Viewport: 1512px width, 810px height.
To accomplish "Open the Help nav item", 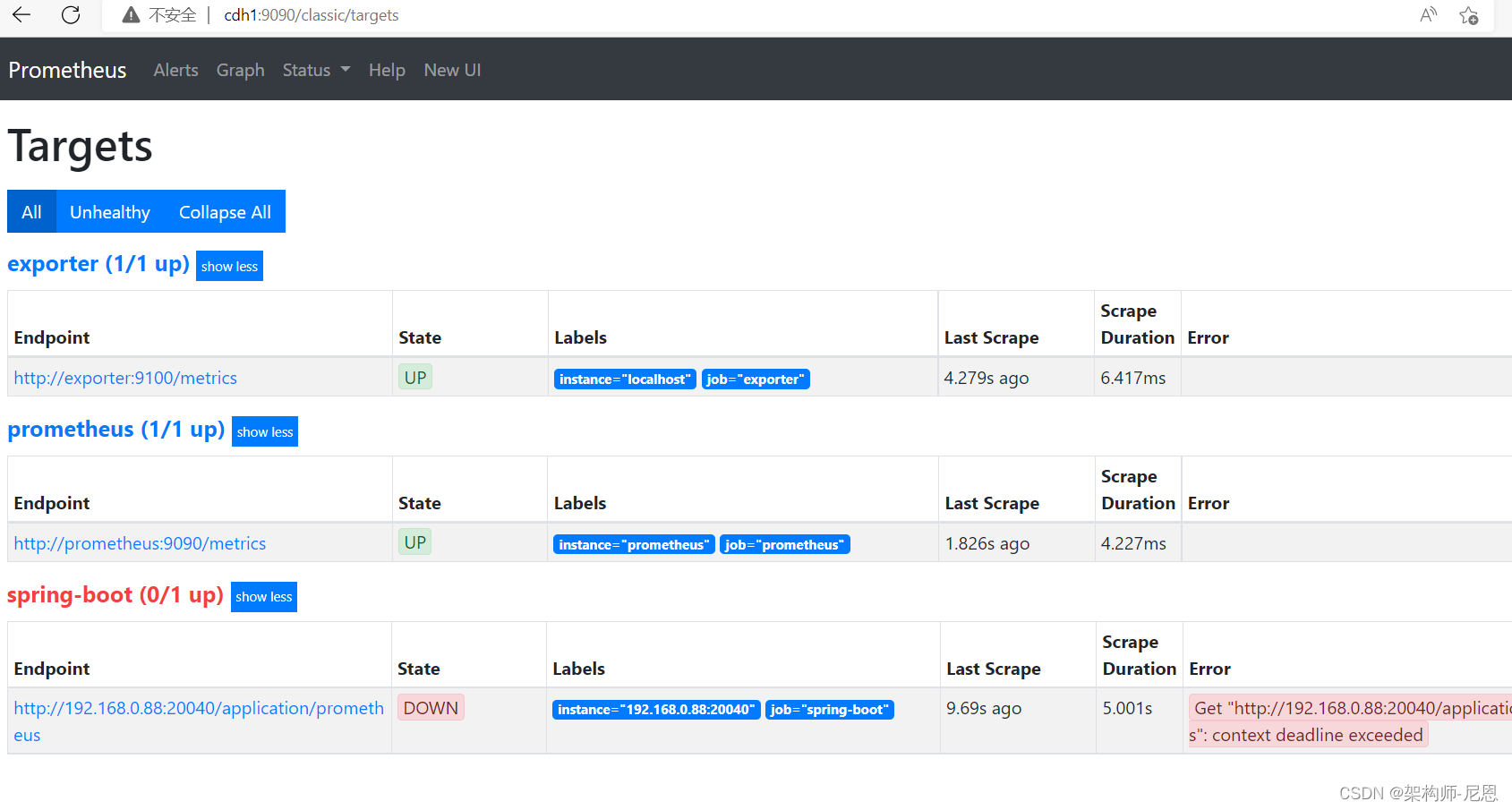I will pos(387,70).
